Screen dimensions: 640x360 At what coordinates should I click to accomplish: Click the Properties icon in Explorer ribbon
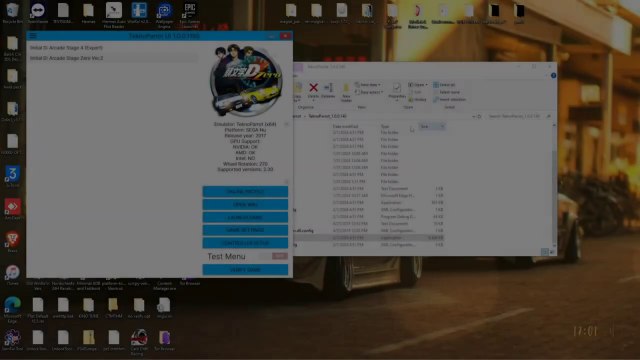[396, 88]
